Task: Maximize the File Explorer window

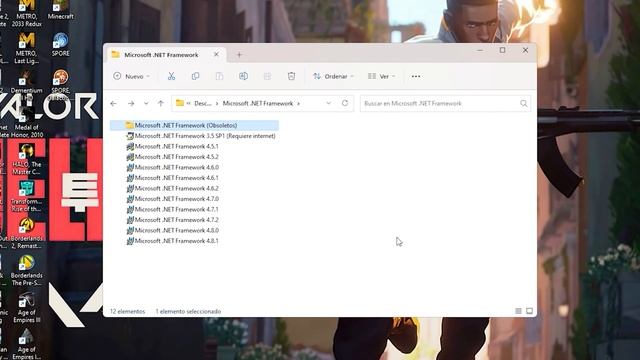Action: pos(502,50)
